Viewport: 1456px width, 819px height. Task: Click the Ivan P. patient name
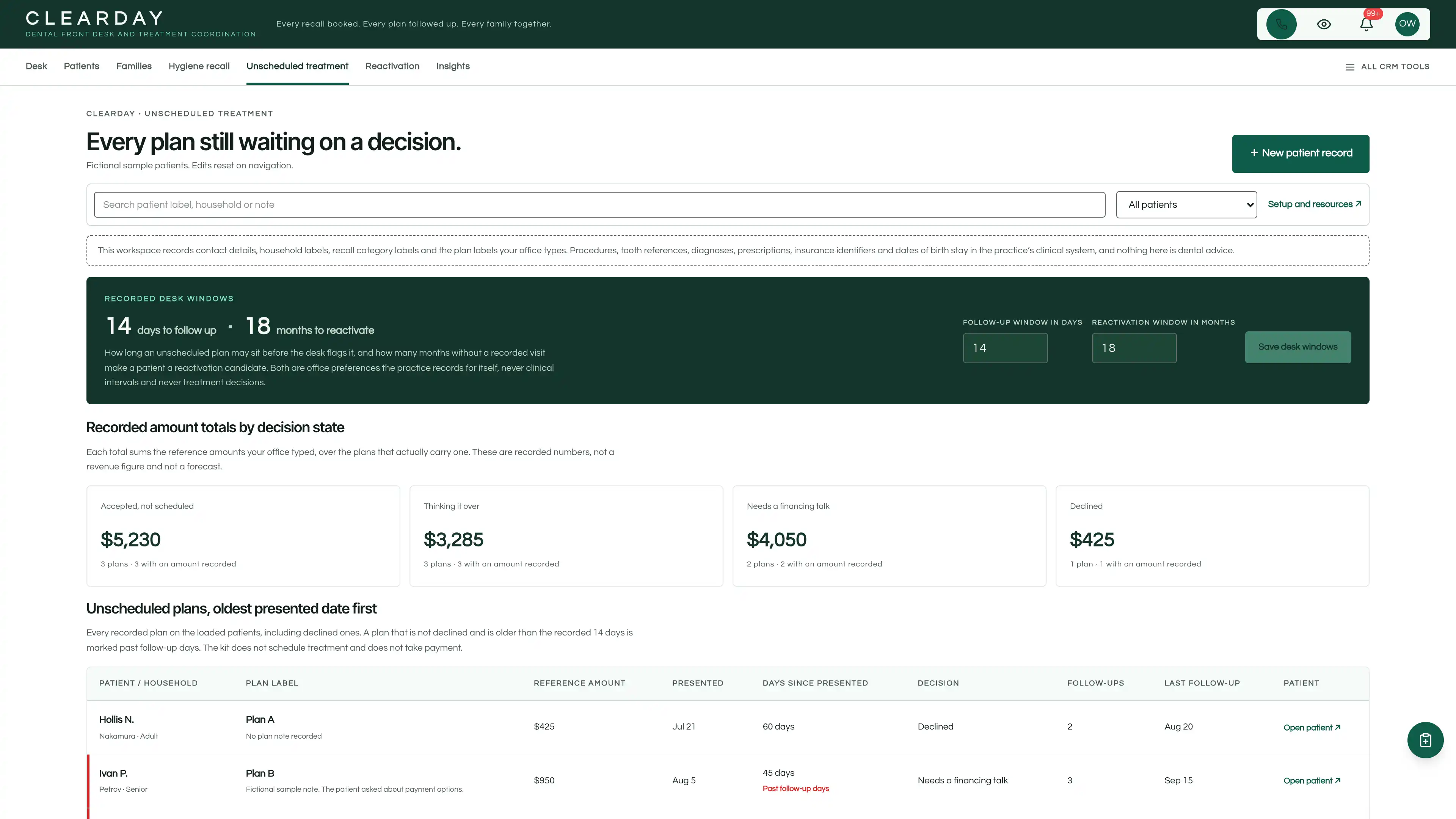pyautogui.click(x=113, y=773)
